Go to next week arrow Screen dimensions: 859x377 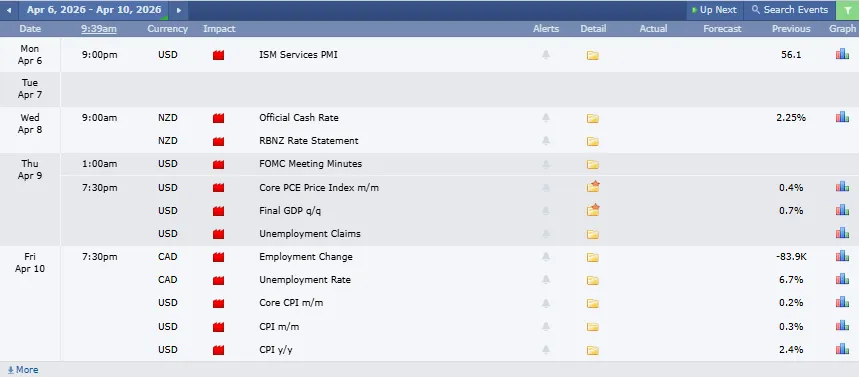178,10
